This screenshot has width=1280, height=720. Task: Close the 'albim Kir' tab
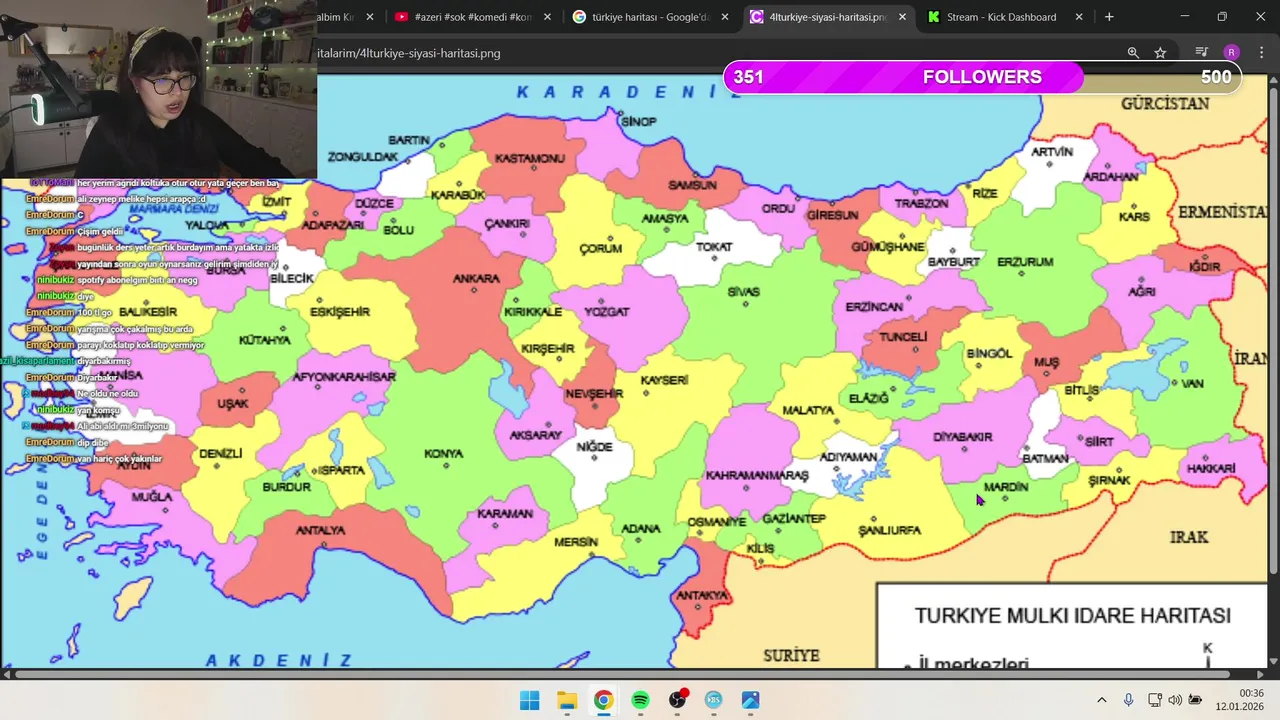[370, 17]
